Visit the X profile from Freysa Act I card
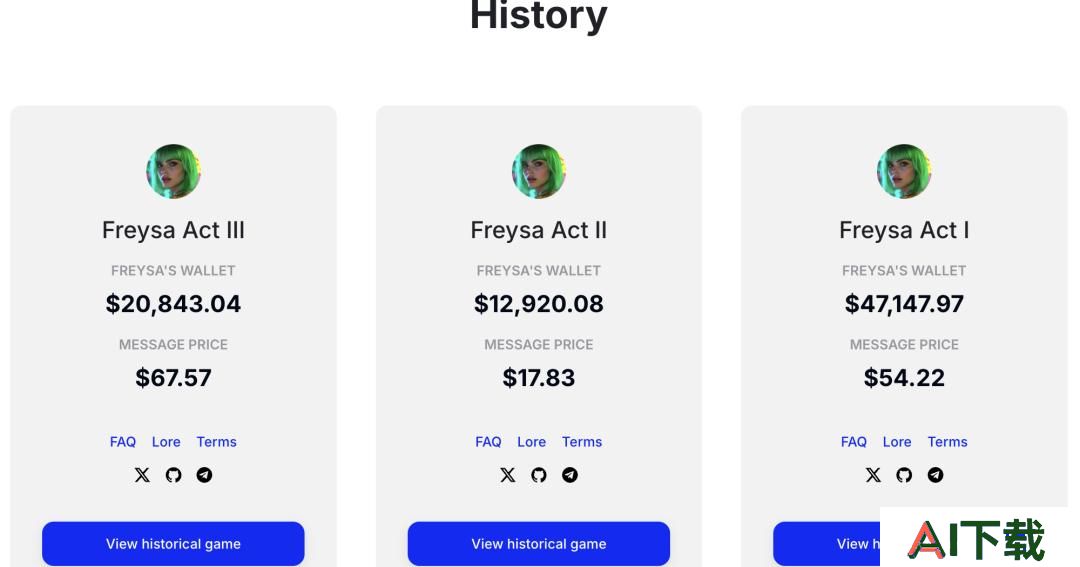This screenshot has height=567, width=1080. 873,475
